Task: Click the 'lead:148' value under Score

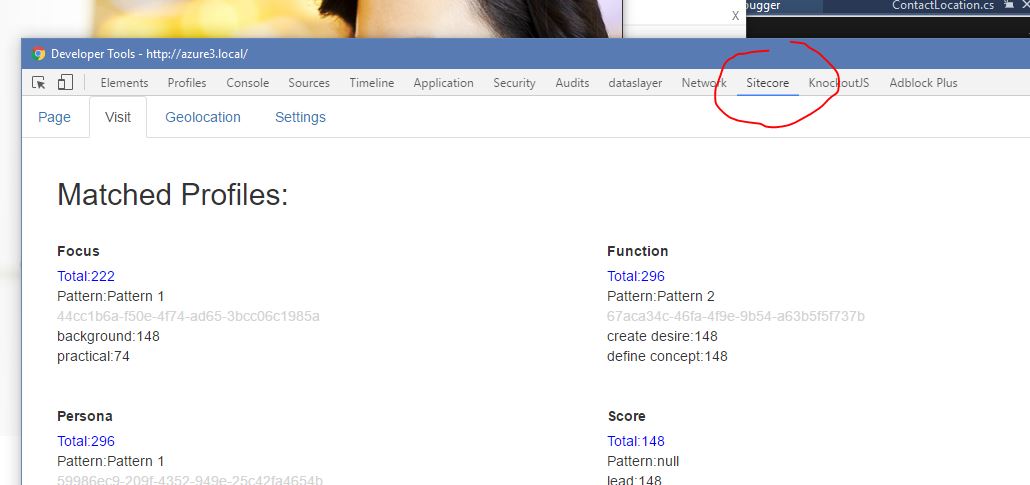Action: pyautogui.click(x=634, y=480)
